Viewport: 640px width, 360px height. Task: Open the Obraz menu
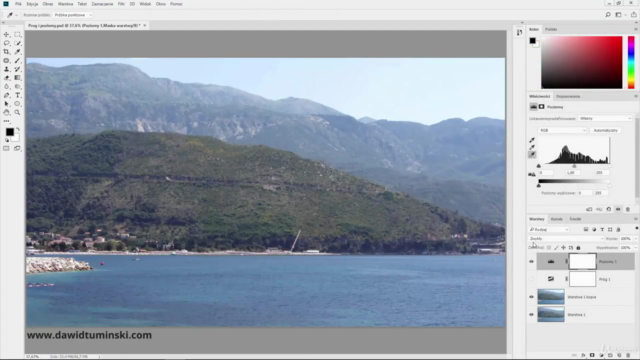pos(48,4)
